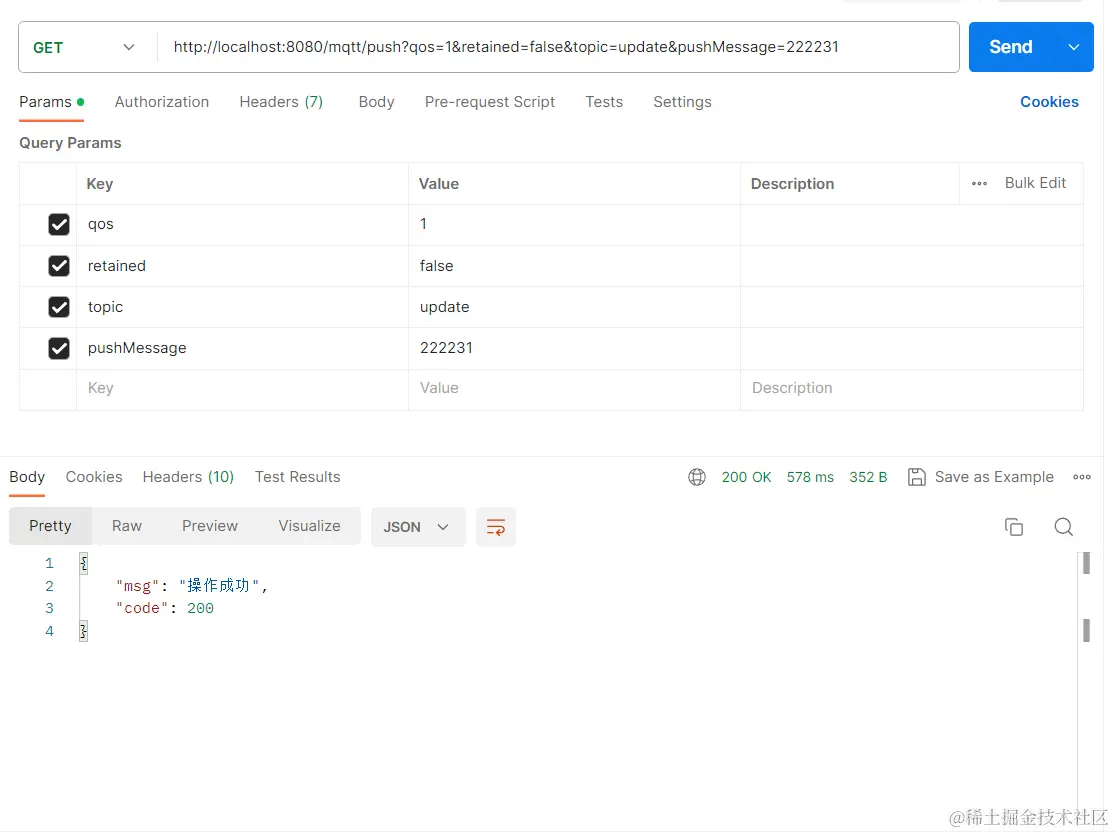Open the column options three-dot icon
Screen dimensions: 1115x834
(x=979, y=183)
